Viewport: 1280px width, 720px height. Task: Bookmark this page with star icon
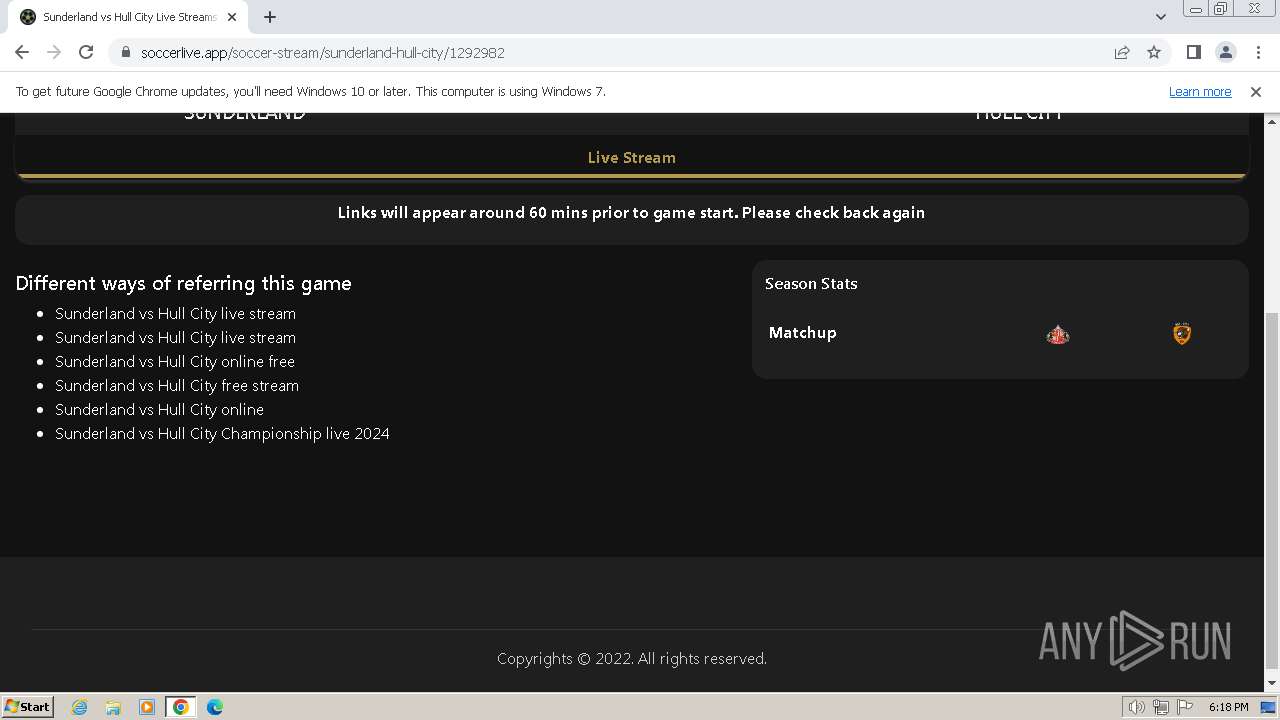click(1154, 52)
